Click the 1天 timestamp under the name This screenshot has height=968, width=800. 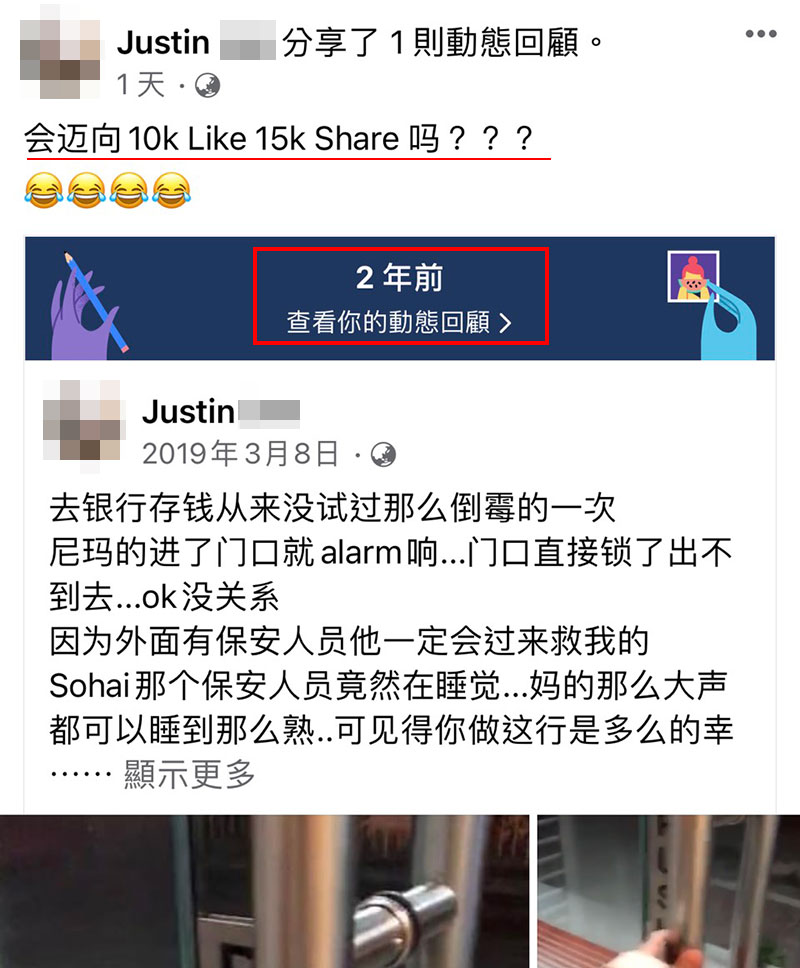(x=141, y=85)
